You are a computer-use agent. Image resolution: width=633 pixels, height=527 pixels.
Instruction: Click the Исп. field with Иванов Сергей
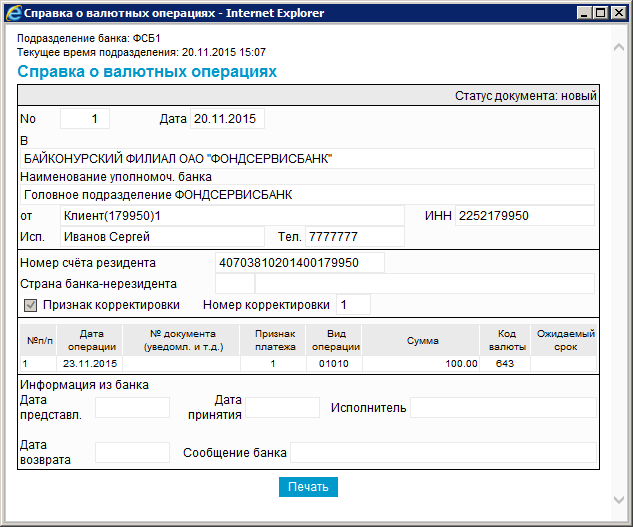164,237
